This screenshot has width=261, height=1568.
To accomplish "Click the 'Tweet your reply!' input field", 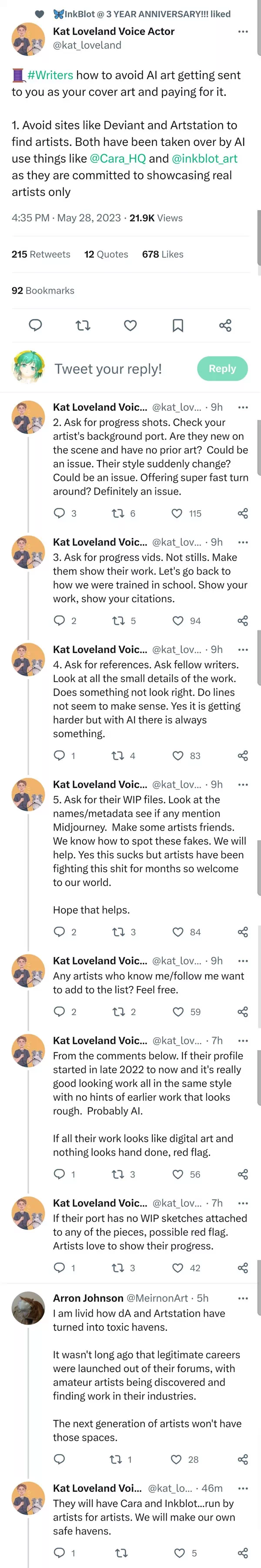I will [x=108, y=369].
